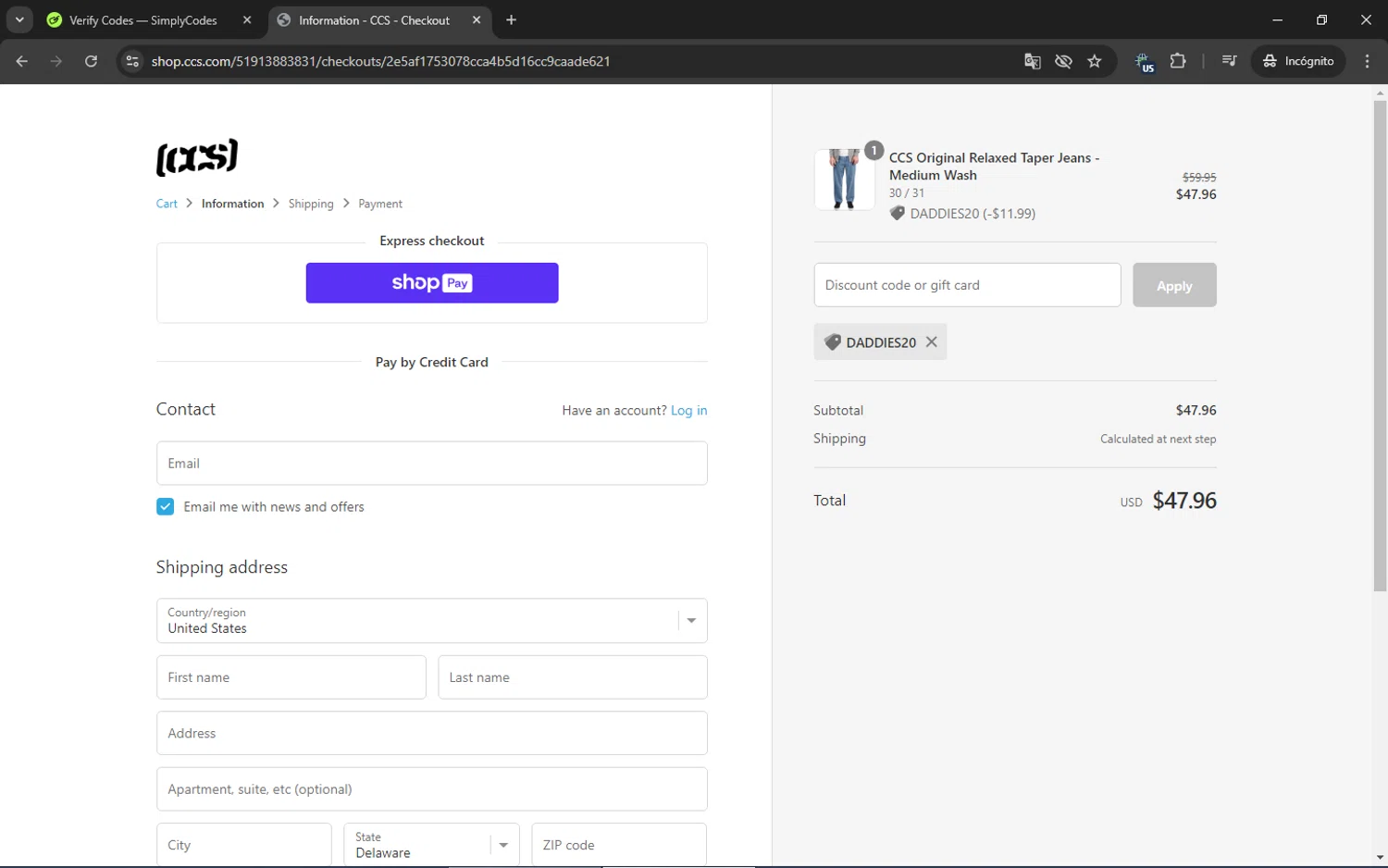Open Chrome three-dot menu
The width and height of the screenshot is (1388, 868).
(1367, 61)
